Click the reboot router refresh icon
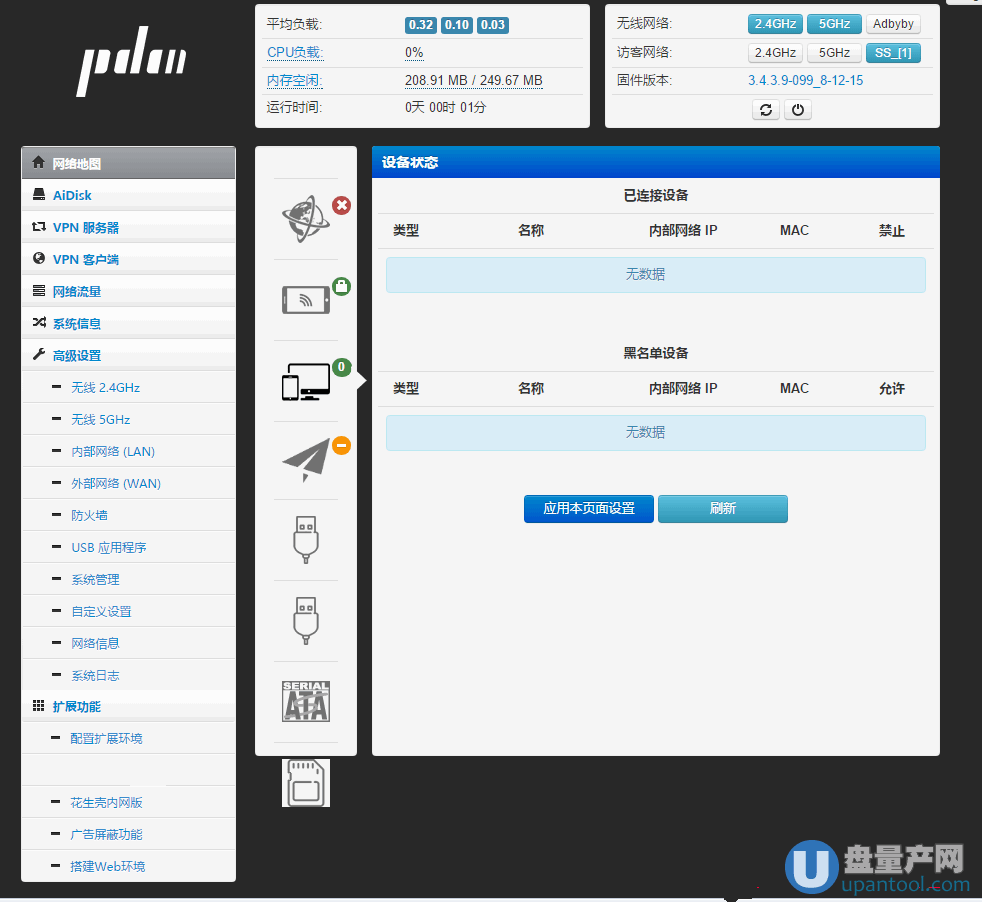Screen dimensions: 982x902 [x=765, y=110]
